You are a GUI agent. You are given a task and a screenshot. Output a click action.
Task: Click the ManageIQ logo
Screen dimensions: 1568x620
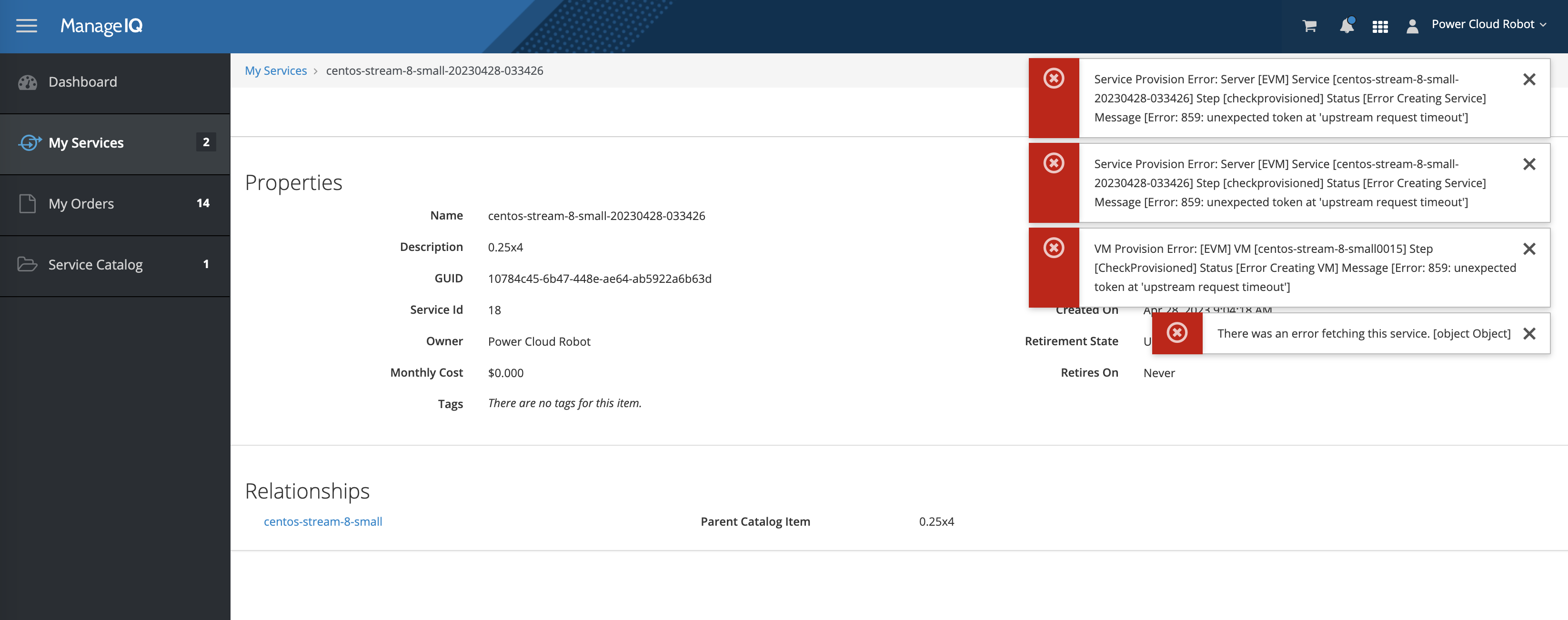pyautogui.click(x=101, y=26)
